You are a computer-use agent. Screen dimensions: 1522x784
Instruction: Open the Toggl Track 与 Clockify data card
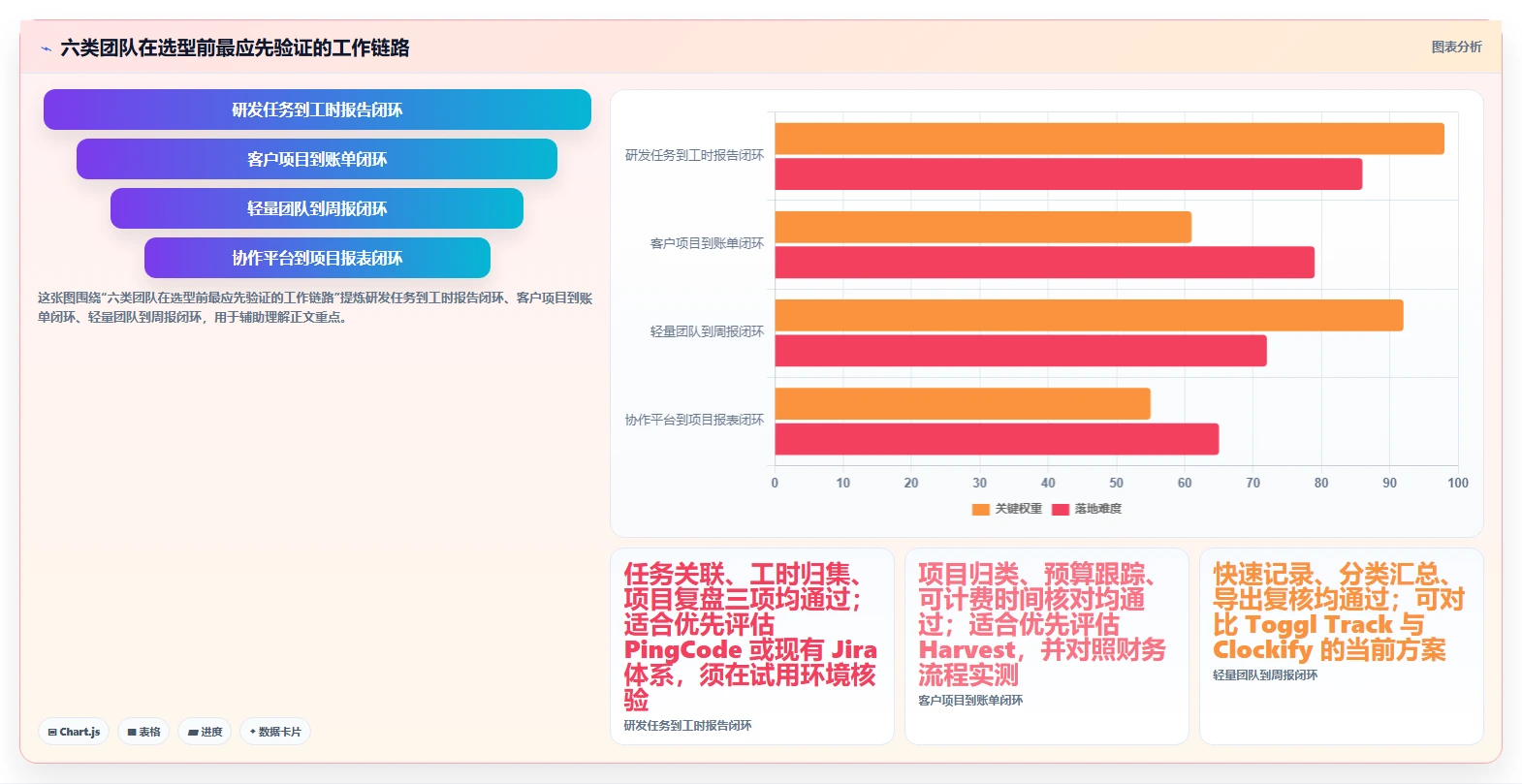1342,646
